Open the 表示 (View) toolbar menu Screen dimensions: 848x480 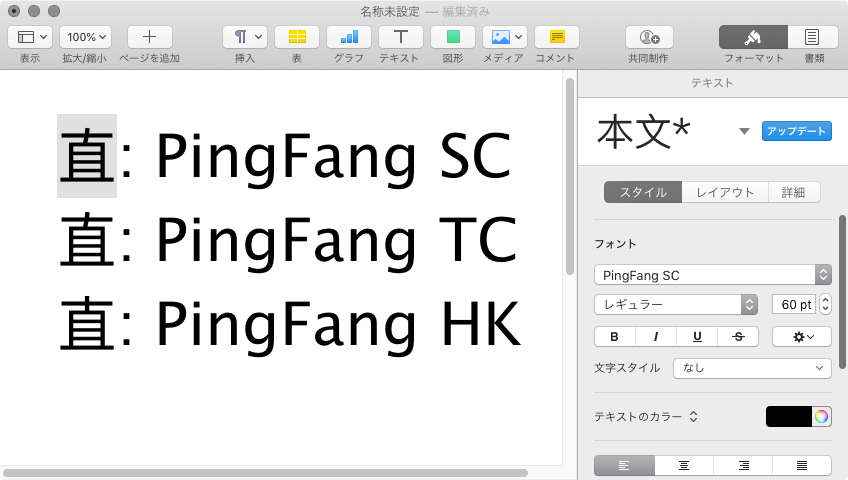(30, 37)
